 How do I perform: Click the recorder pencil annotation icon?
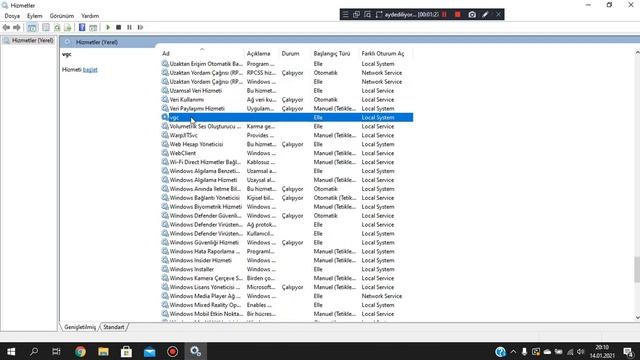[x=485, y=14]
